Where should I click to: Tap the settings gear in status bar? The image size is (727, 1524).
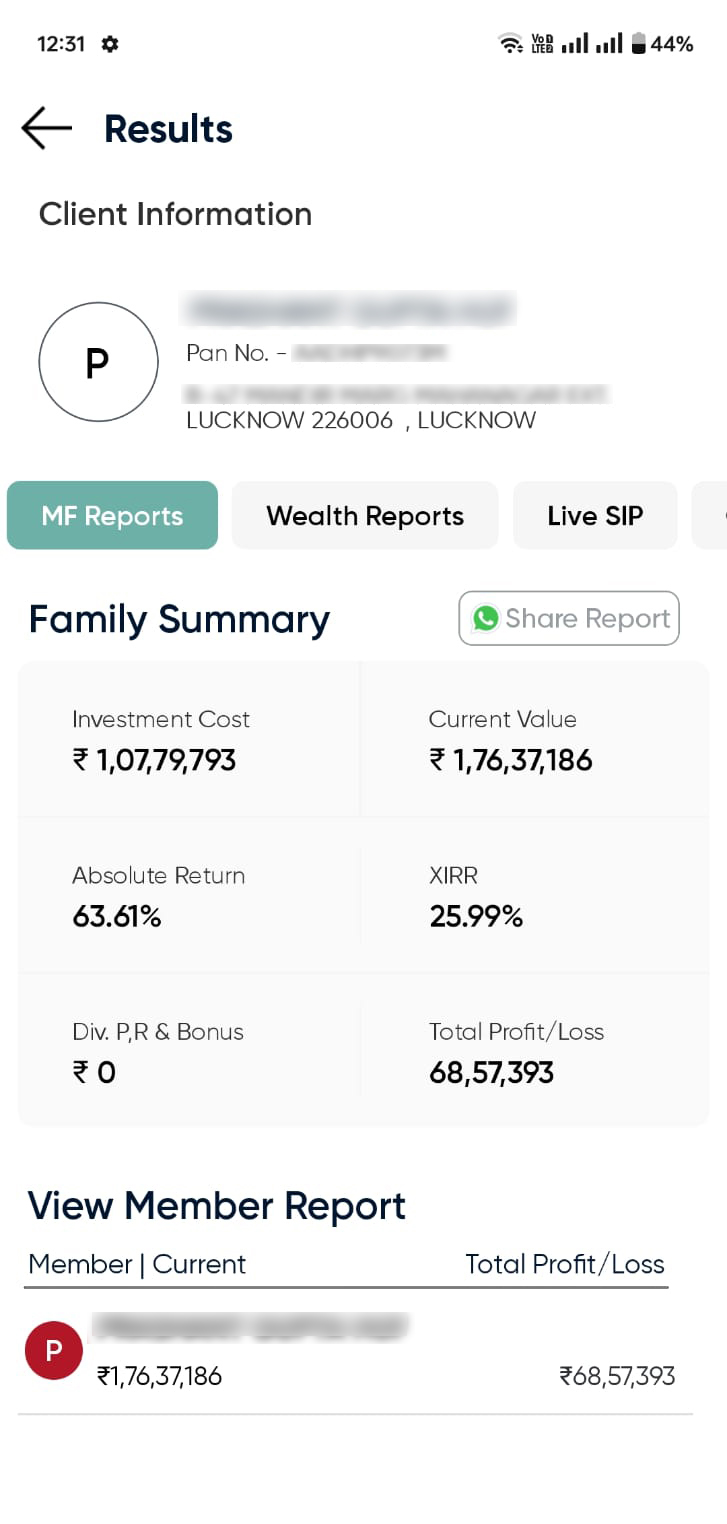coord(110,44)
